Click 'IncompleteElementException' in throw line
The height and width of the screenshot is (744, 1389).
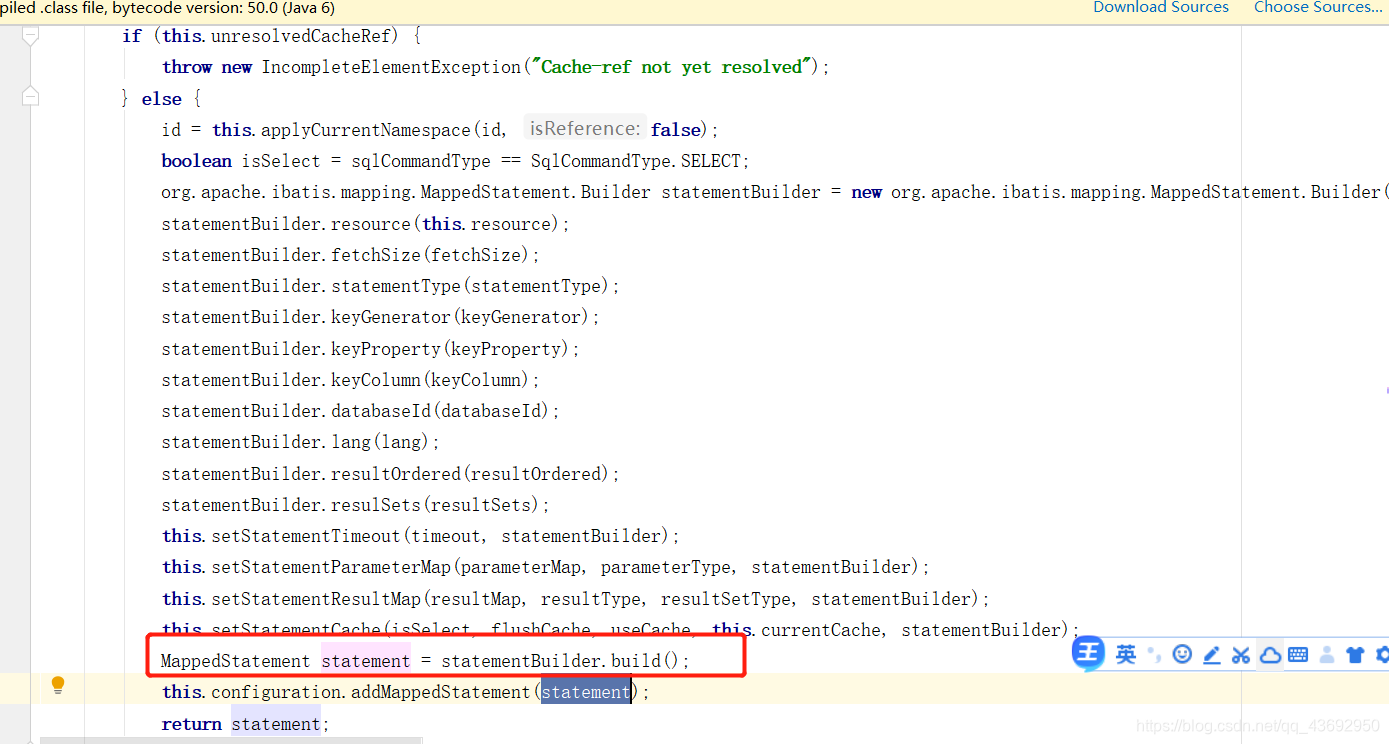(x=391, y=67)
